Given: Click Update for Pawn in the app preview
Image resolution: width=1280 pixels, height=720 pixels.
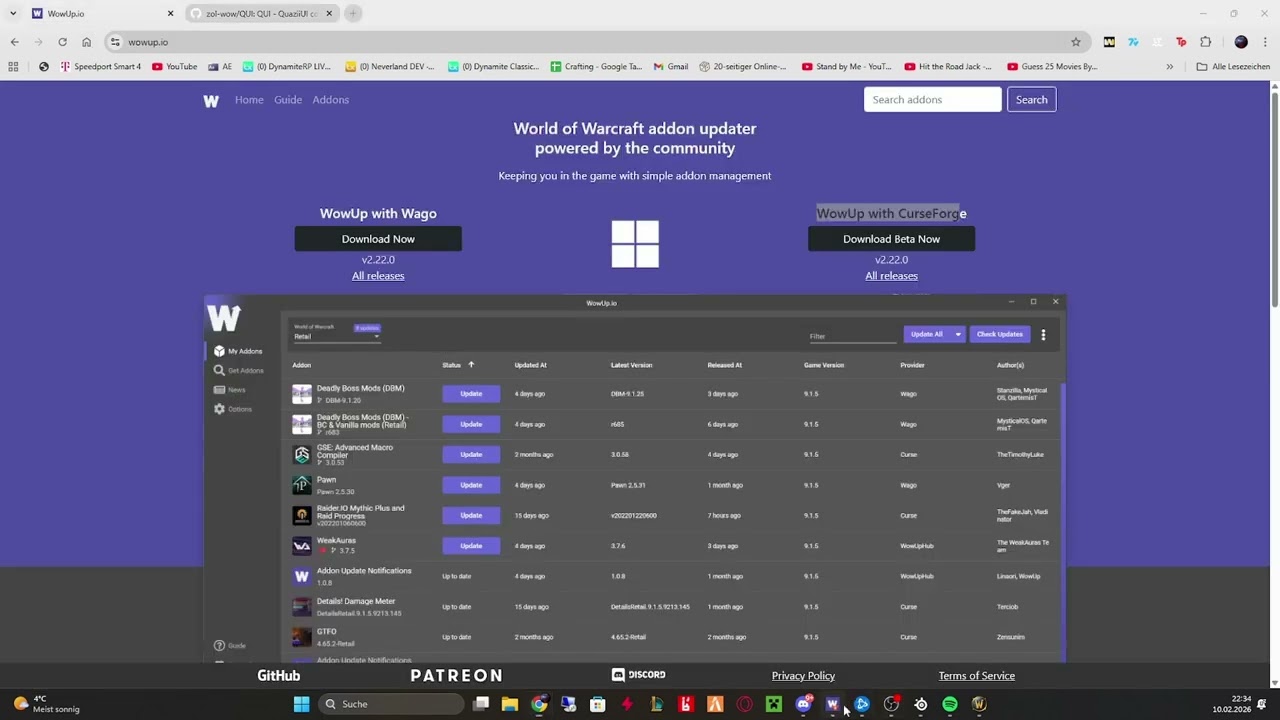Looking at the screenshot, I should [471, 485].
